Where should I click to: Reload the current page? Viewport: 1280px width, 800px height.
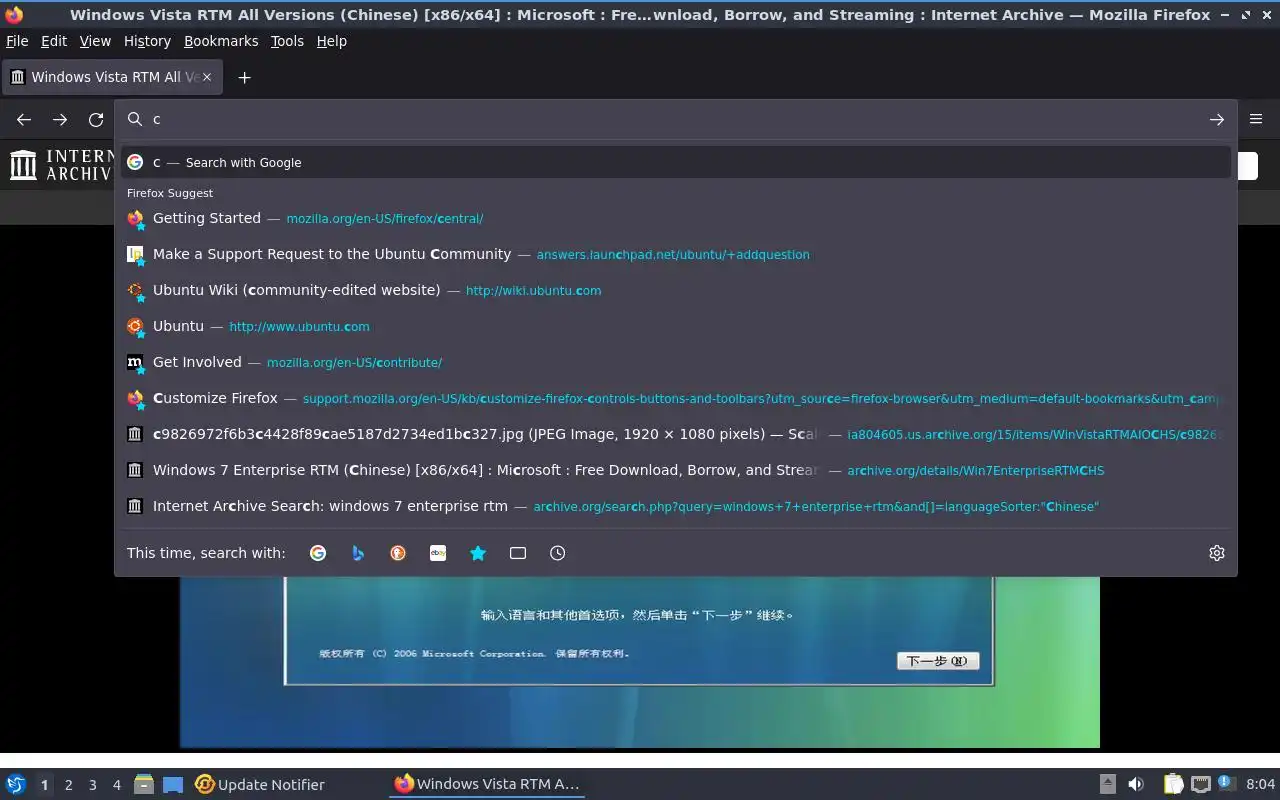[96, 120]
